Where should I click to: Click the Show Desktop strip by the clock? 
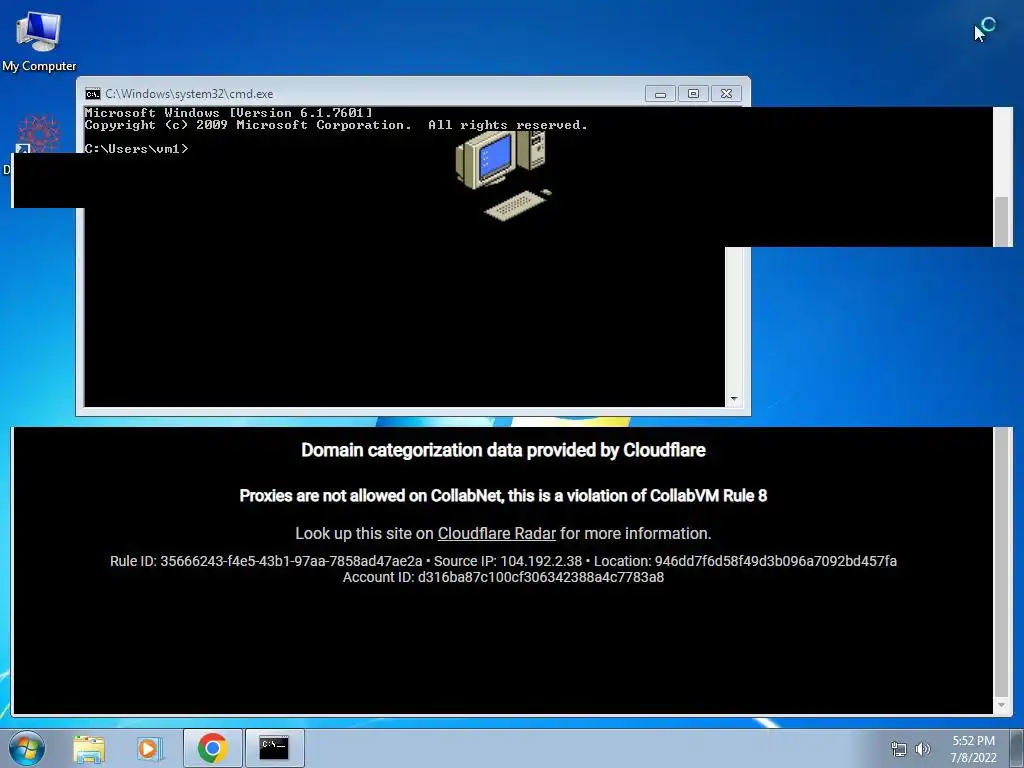point(1018,748)
